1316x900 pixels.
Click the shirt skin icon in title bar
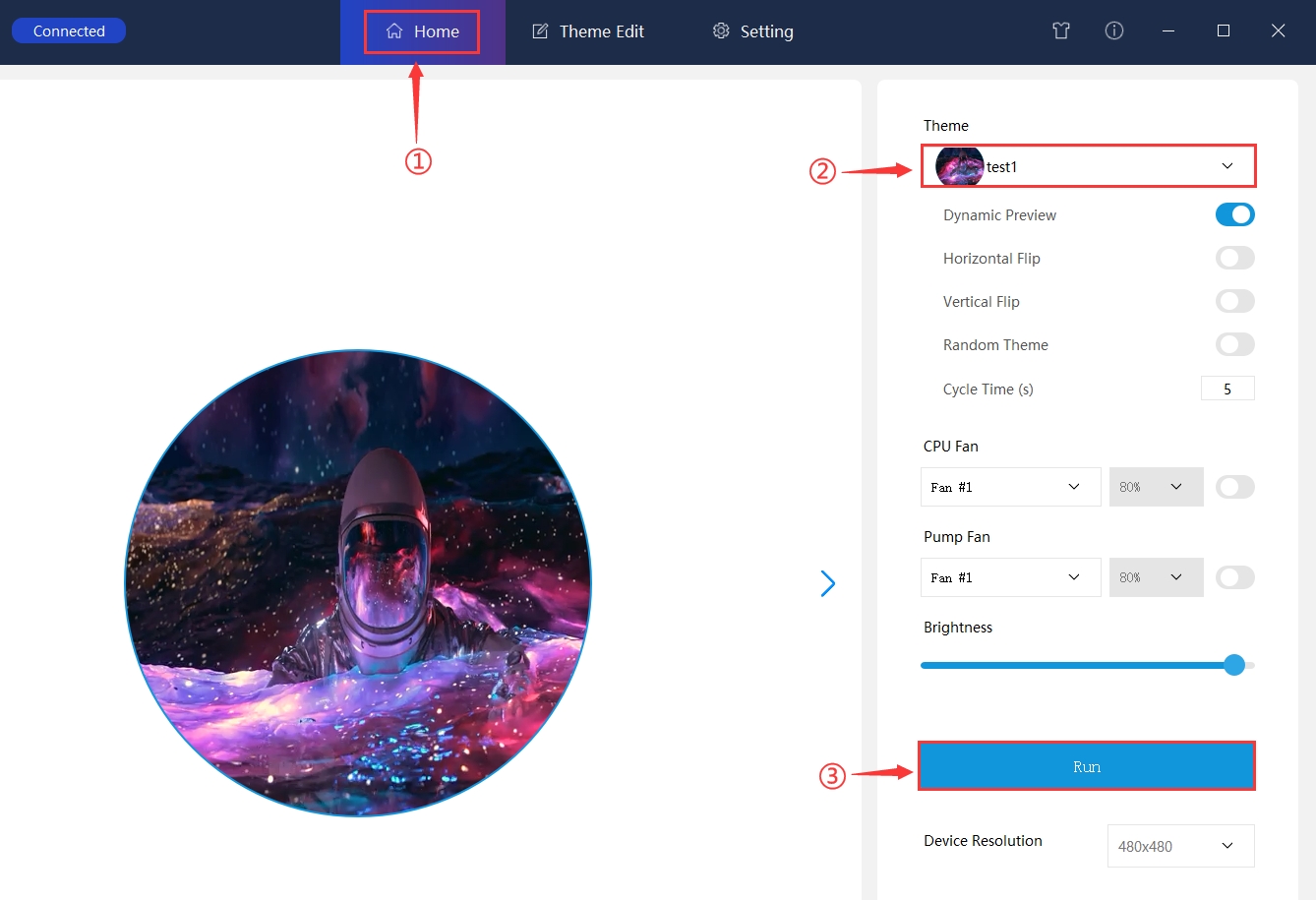click(x=1060, y=30)
